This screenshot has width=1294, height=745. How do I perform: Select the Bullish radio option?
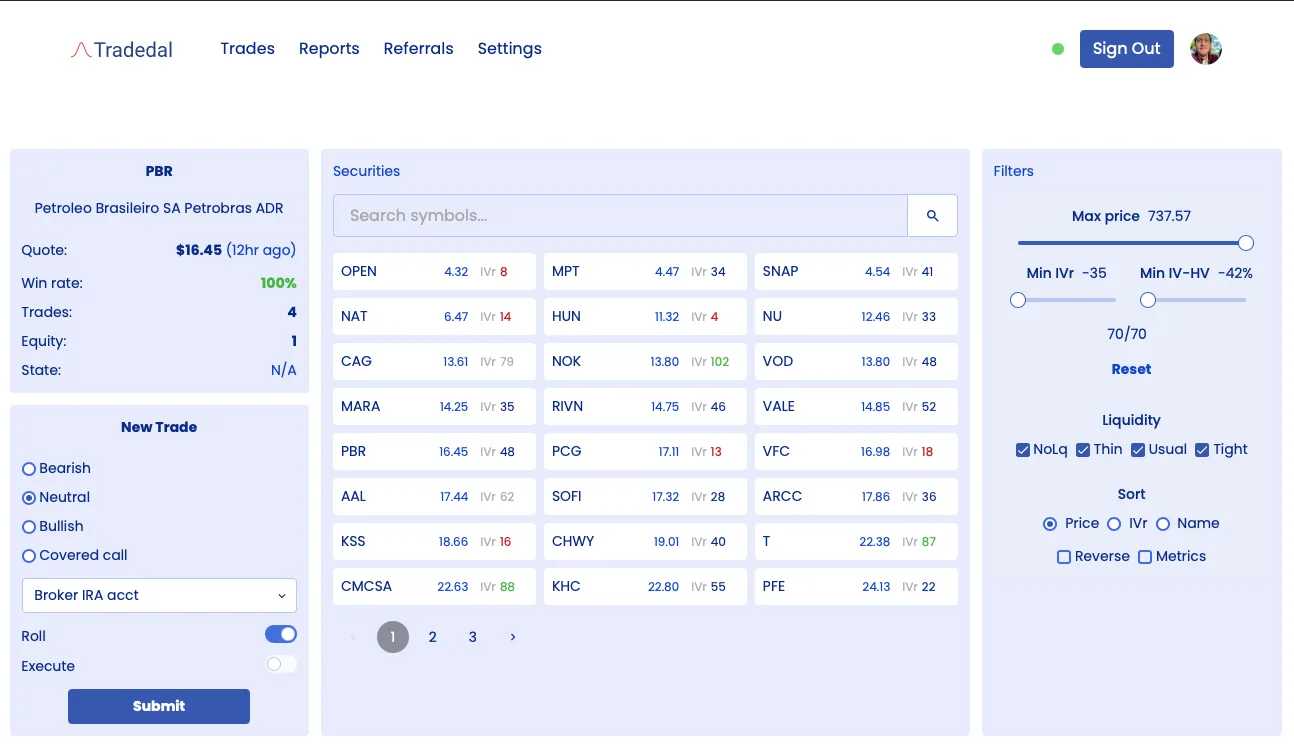(x=29, y=527)
